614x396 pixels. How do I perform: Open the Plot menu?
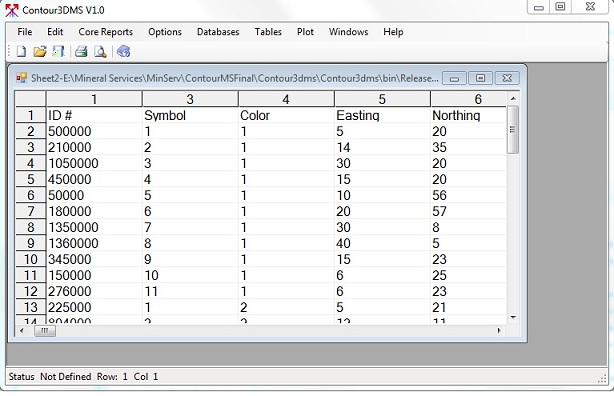[305, 32]
